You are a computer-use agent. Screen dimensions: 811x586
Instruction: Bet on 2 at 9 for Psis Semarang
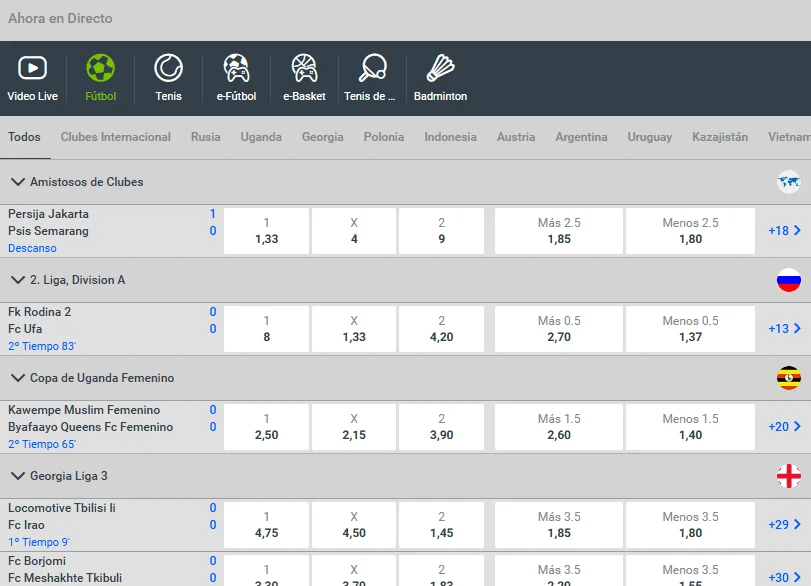click(x=441, y=231)
